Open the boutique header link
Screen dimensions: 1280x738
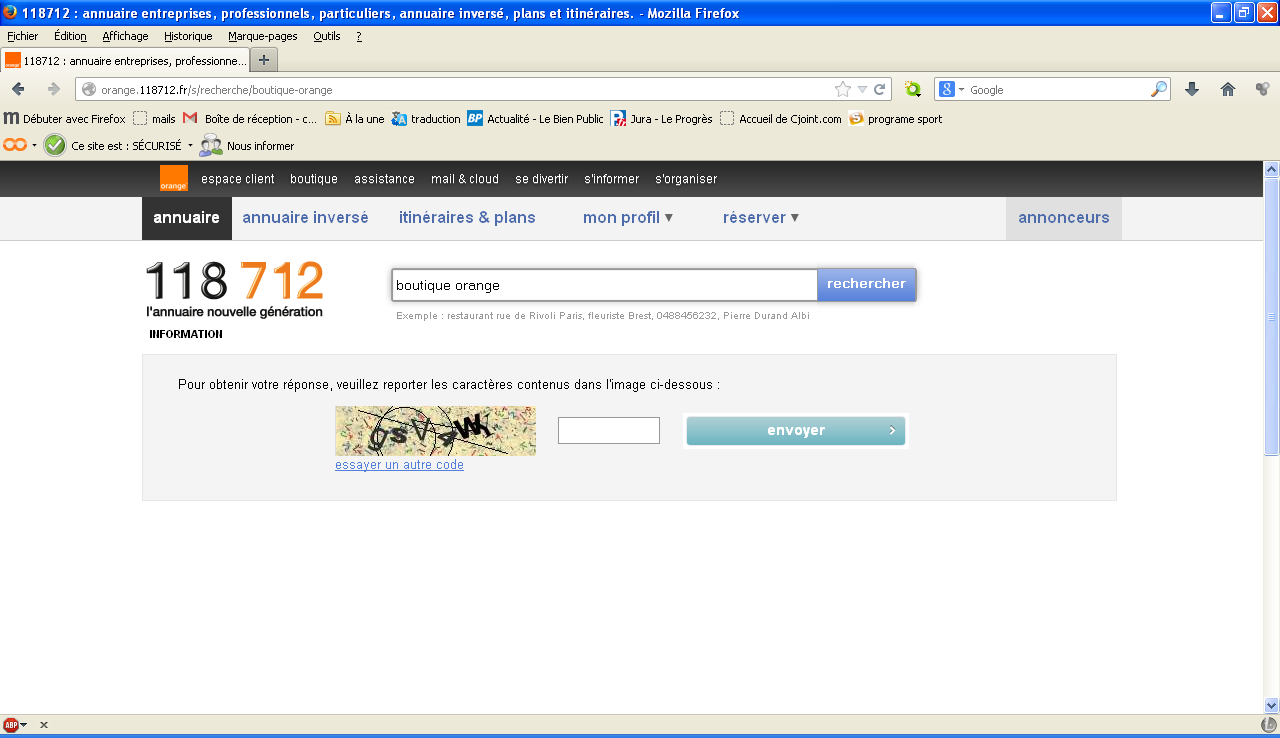(314, 179)
